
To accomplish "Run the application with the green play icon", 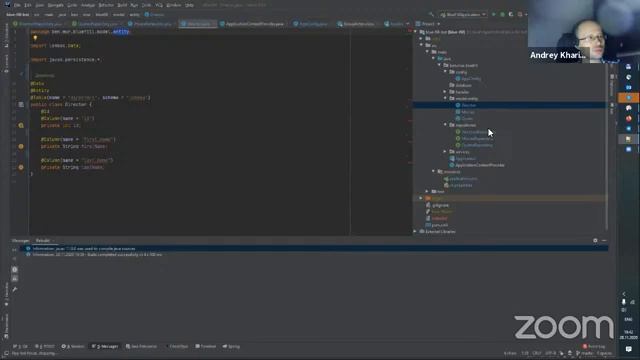I will coord(493,14).
